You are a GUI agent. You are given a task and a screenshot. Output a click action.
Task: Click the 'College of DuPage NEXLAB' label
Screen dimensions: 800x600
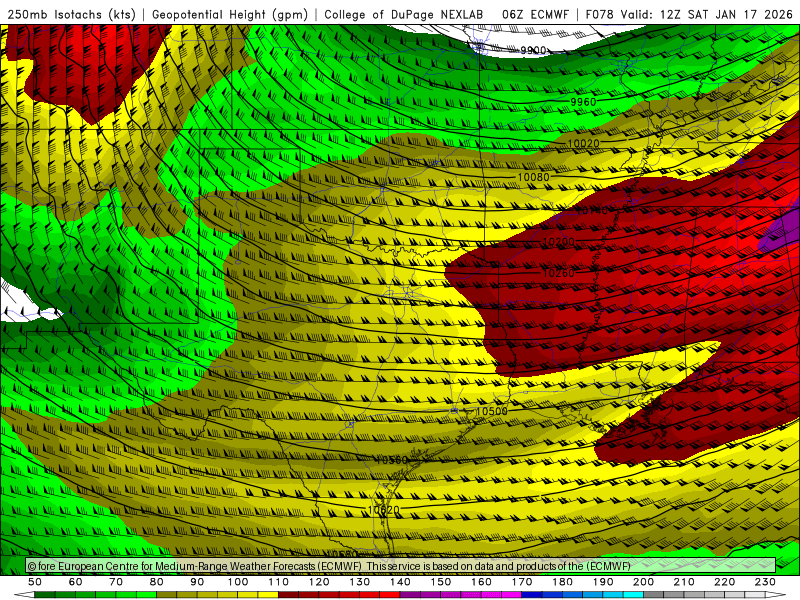[404, 15]
